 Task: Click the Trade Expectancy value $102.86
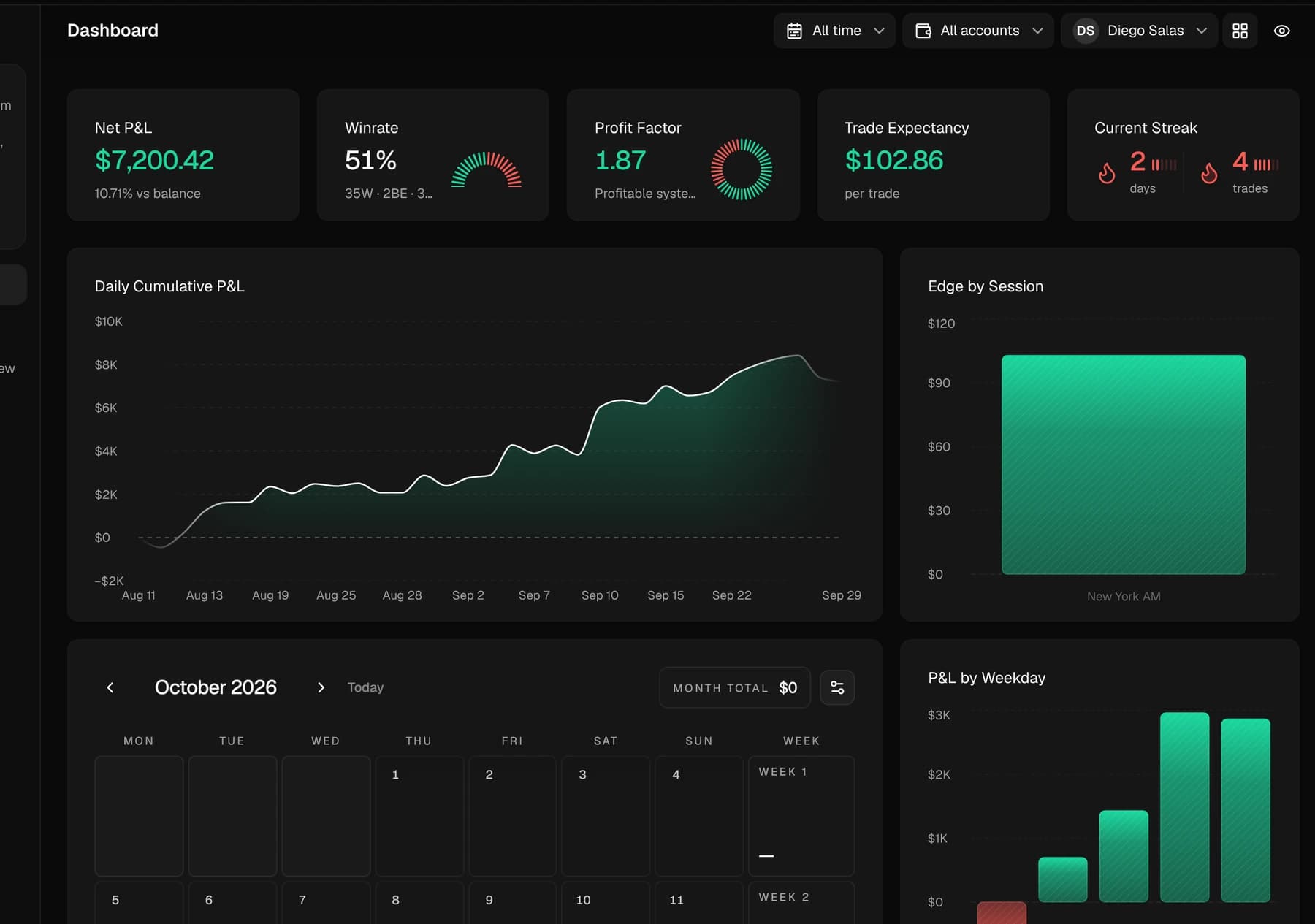tap(893, 160)
